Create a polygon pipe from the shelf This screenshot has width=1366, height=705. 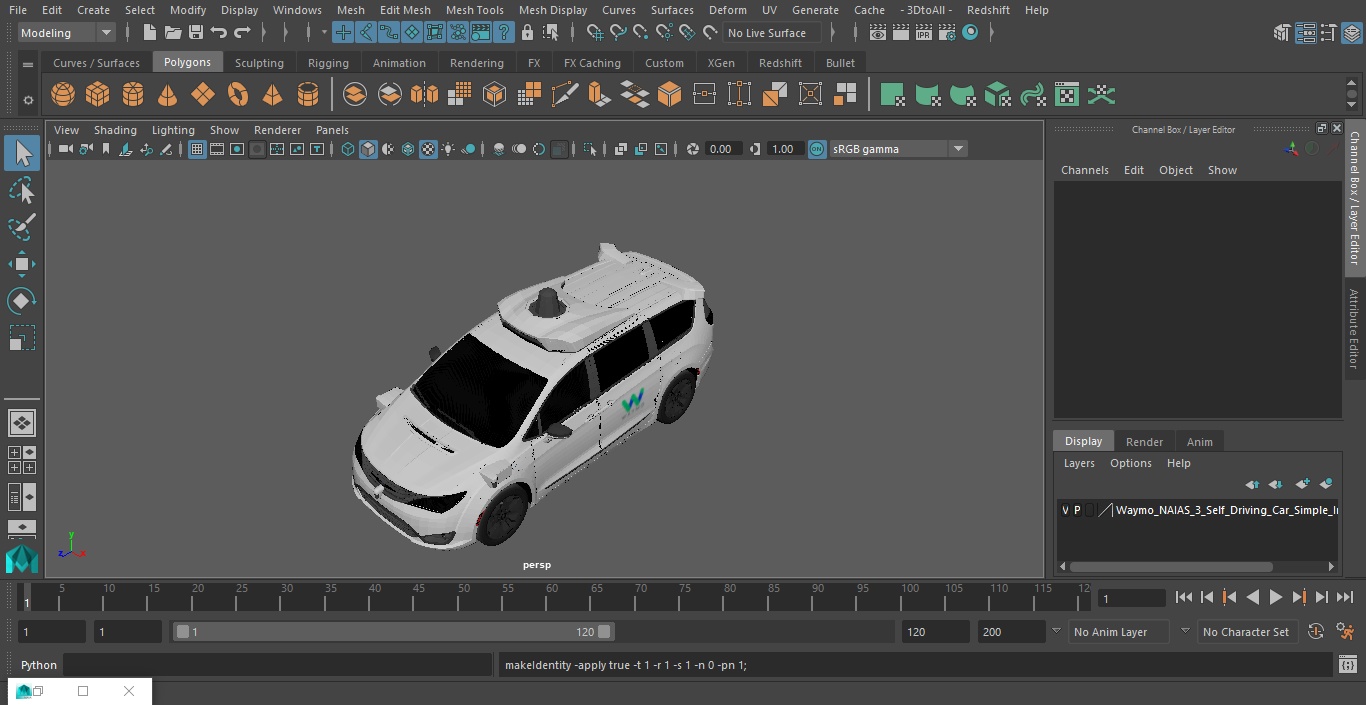tap(308, 95)
